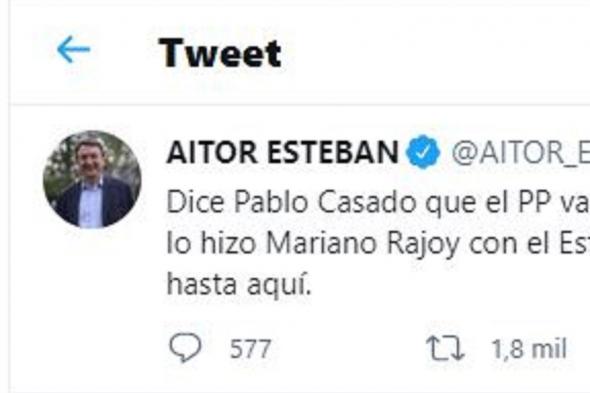Click the Tweet header title
This screenshot has height=393, width=590.
tap(220, 53)
